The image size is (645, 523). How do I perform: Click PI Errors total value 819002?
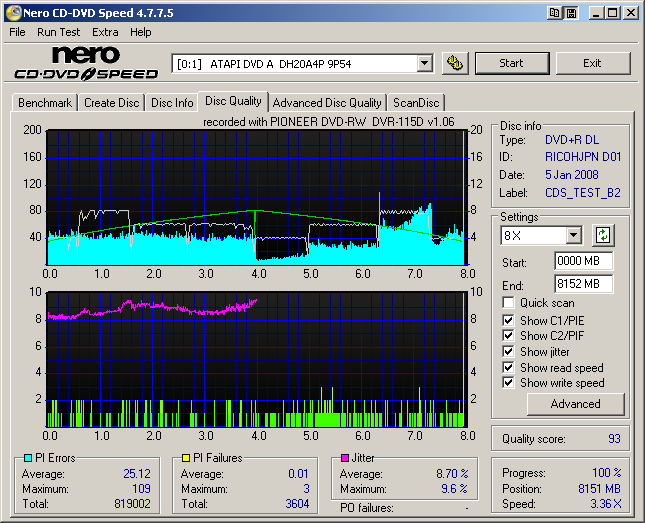[132, 504]
